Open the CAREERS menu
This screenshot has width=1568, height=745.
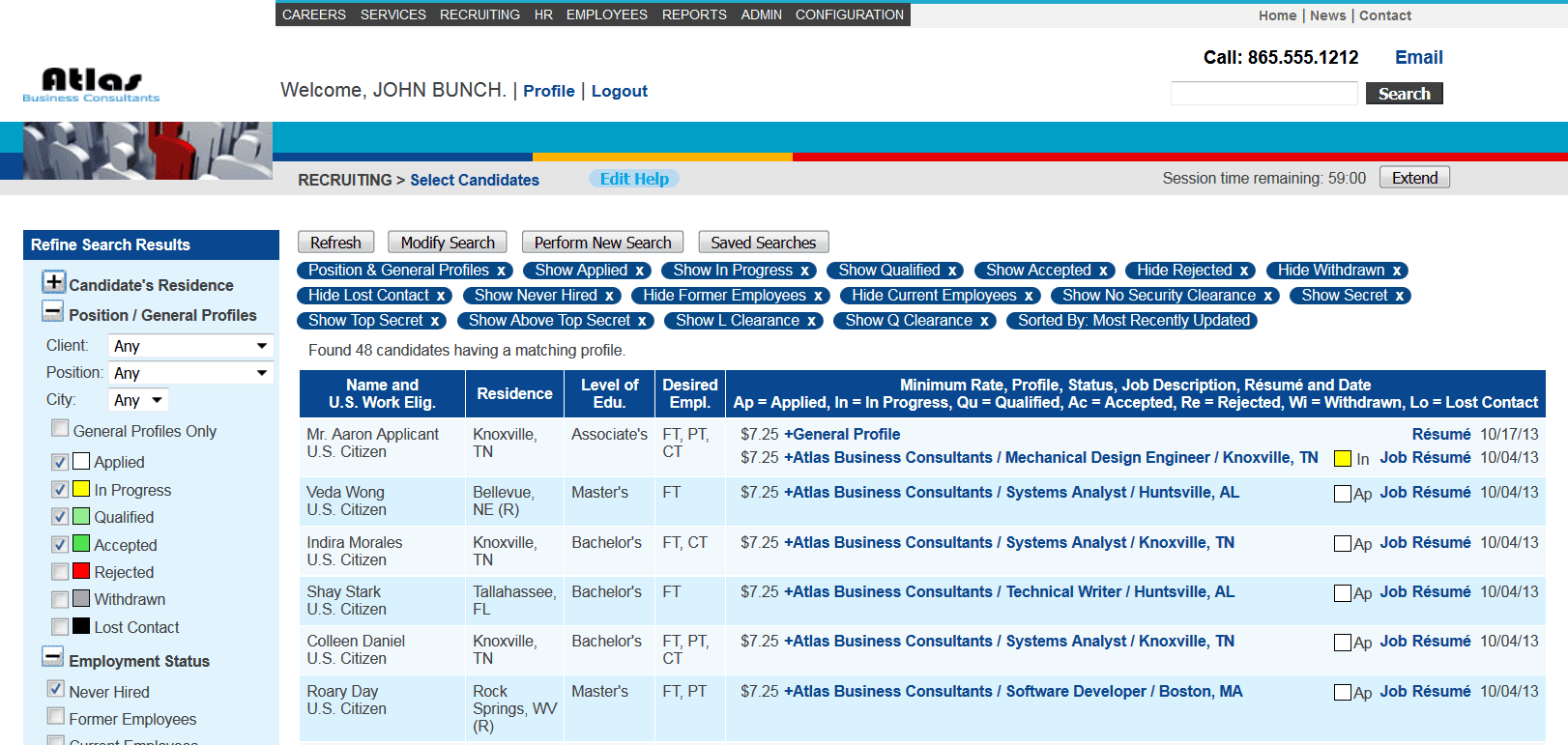(x=314, y=14)
